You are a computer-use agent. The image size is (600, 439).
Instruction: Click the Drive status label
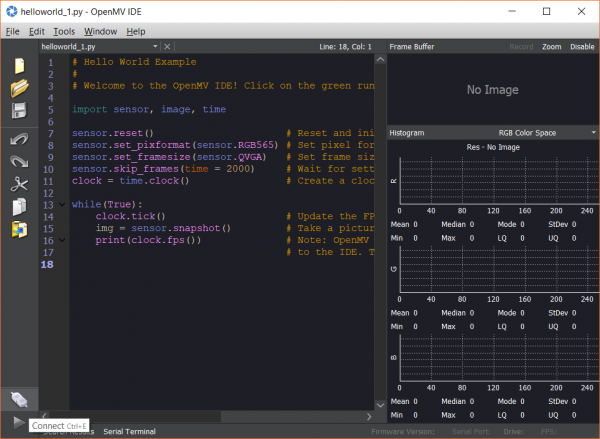tap(513, 432)
